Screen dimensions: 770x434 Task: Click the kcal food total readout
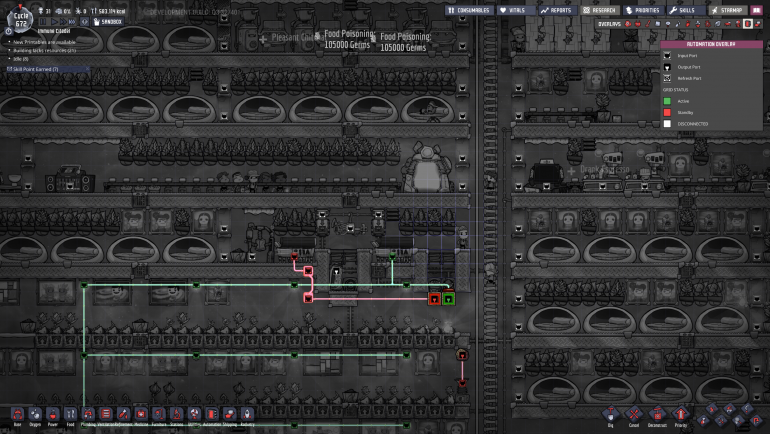pos(108,11)
